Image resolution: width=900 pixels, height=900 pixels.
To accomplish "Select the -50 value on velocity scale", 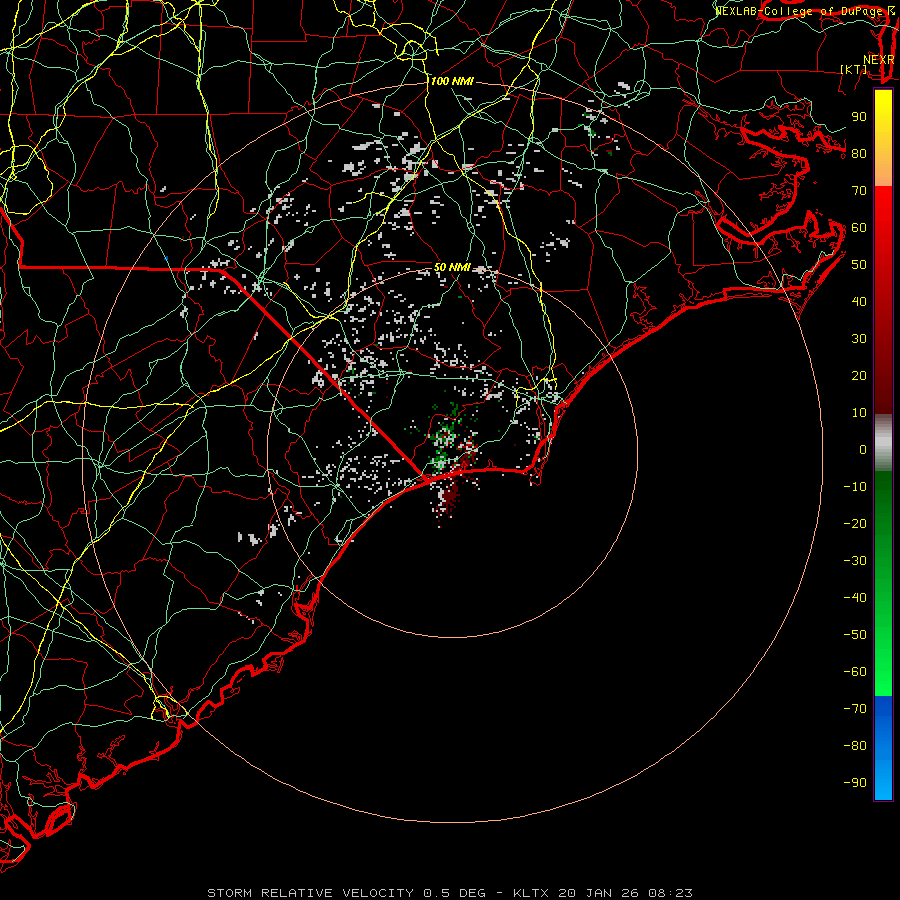I will [855, 635].
